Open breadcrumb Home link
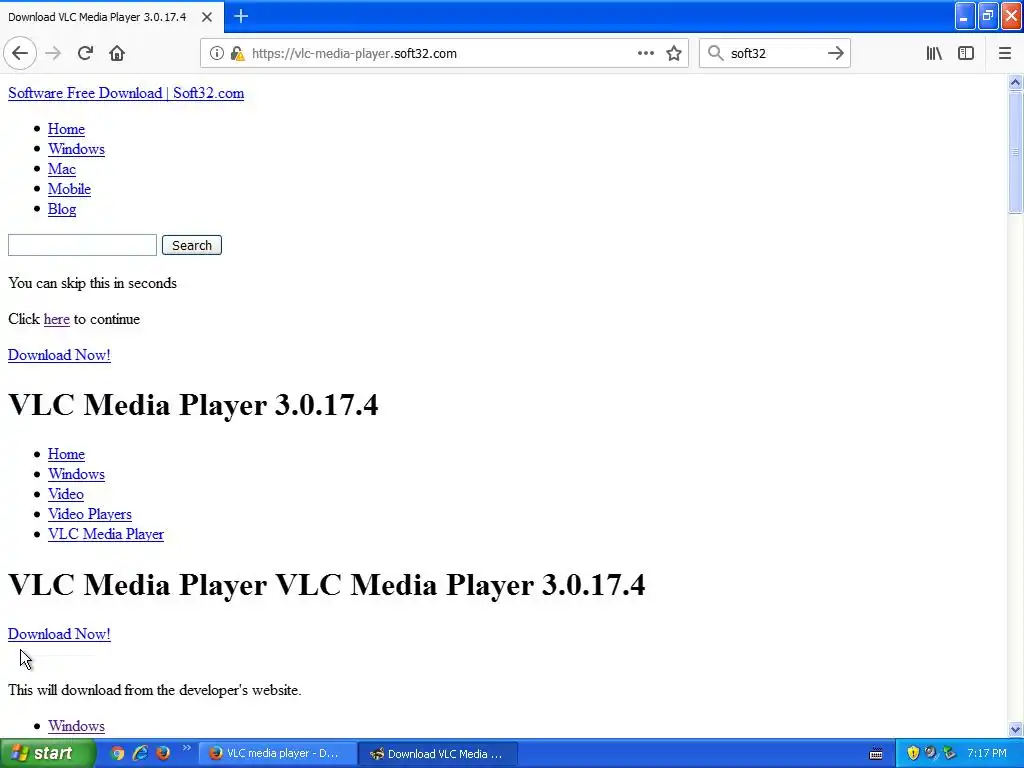The image size is (1024, 768). click(x=66, y=454)
